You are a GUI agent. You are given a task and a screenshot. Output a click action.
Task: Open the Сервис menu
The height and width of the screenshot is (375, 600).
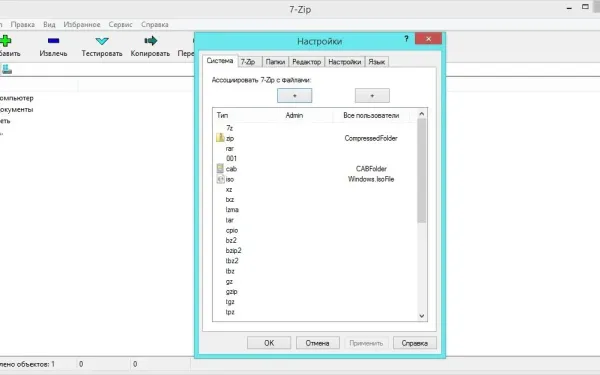click(x=121, y=24)
